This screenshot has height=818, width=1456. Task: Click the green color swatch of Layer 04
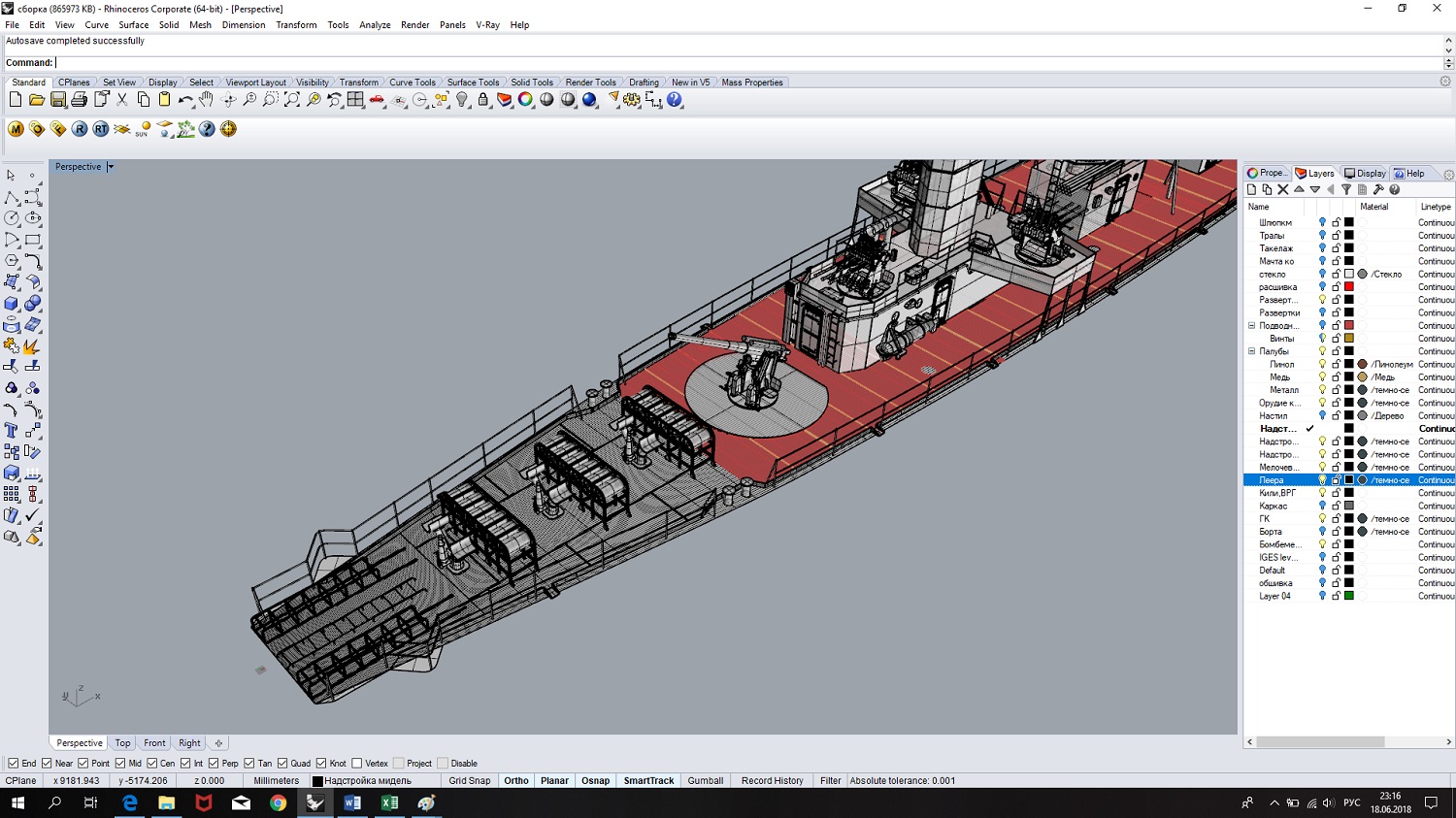1349,596
